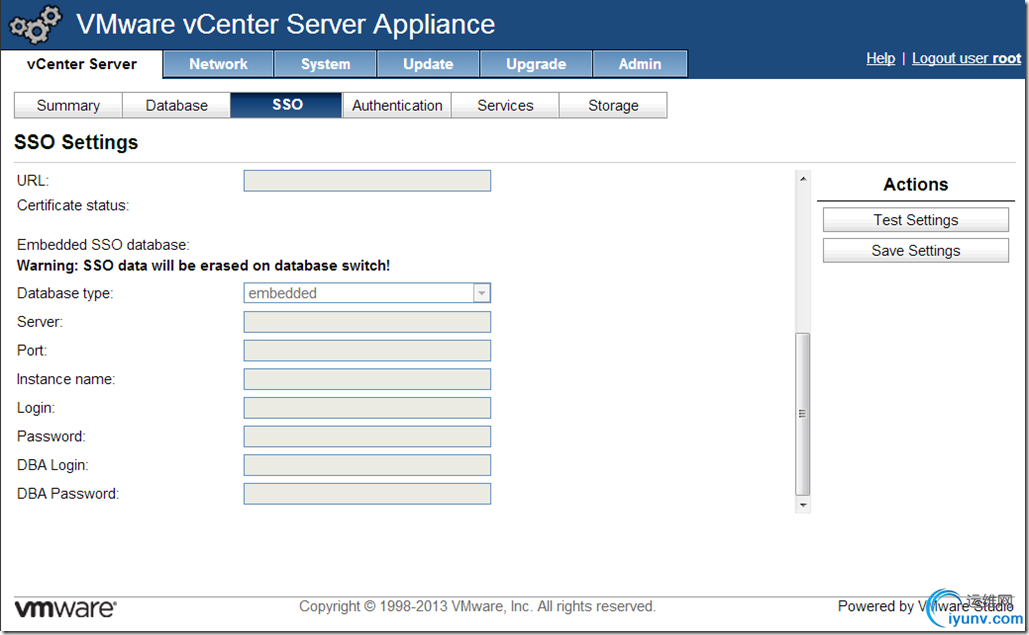The image size is (1029, 635).
Task: Click the Save Settings button
Action: 915,251
